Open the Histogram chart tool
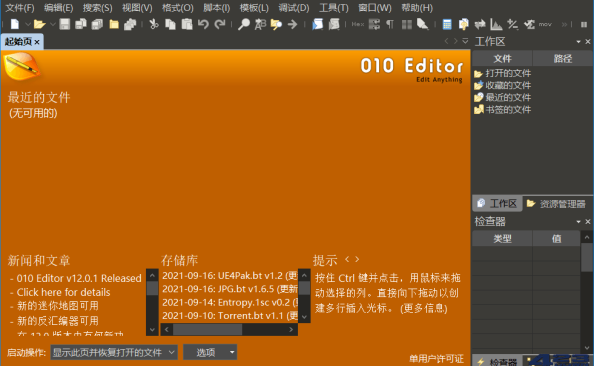 click(496, 24)
